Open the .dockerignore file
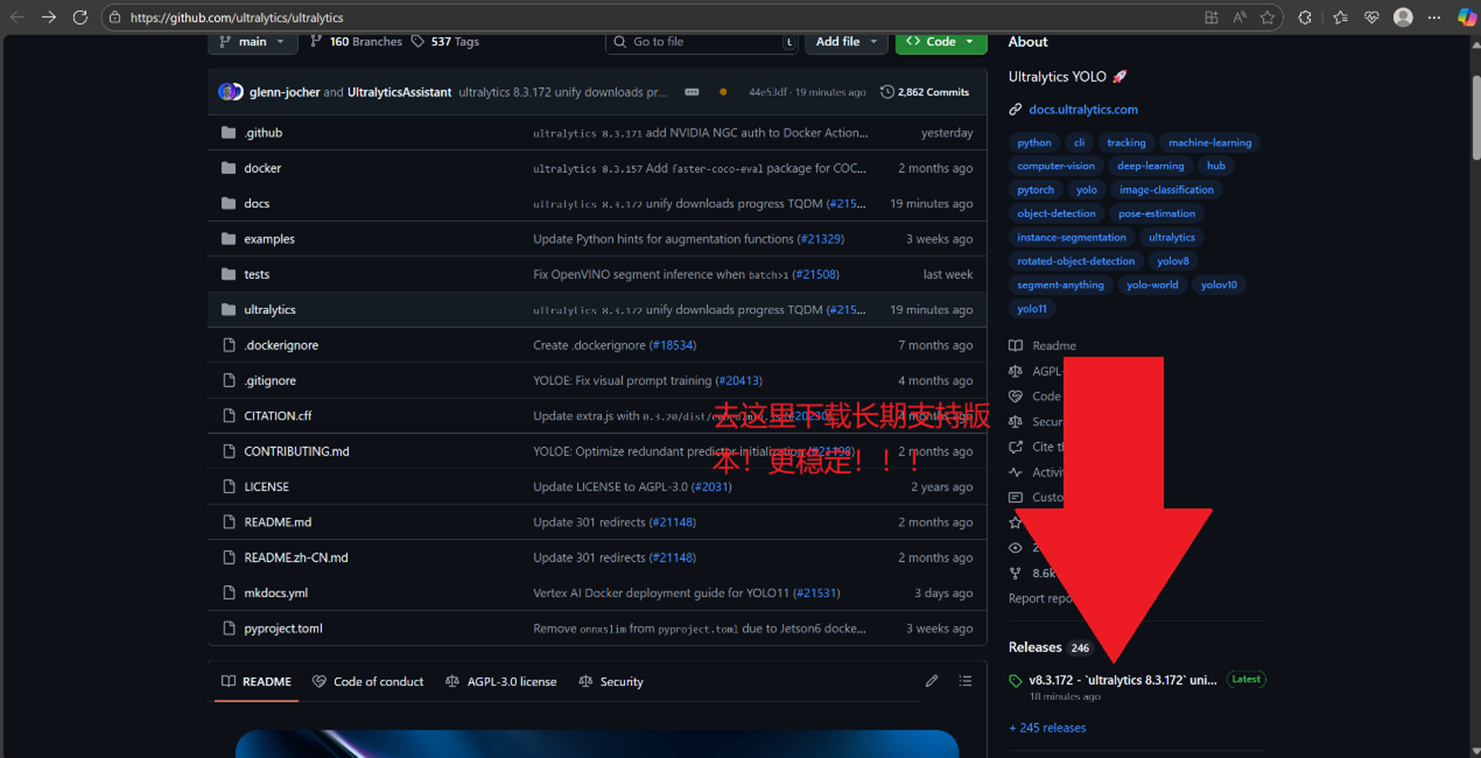The image size is (1481, 758). [x=281, y=345]
